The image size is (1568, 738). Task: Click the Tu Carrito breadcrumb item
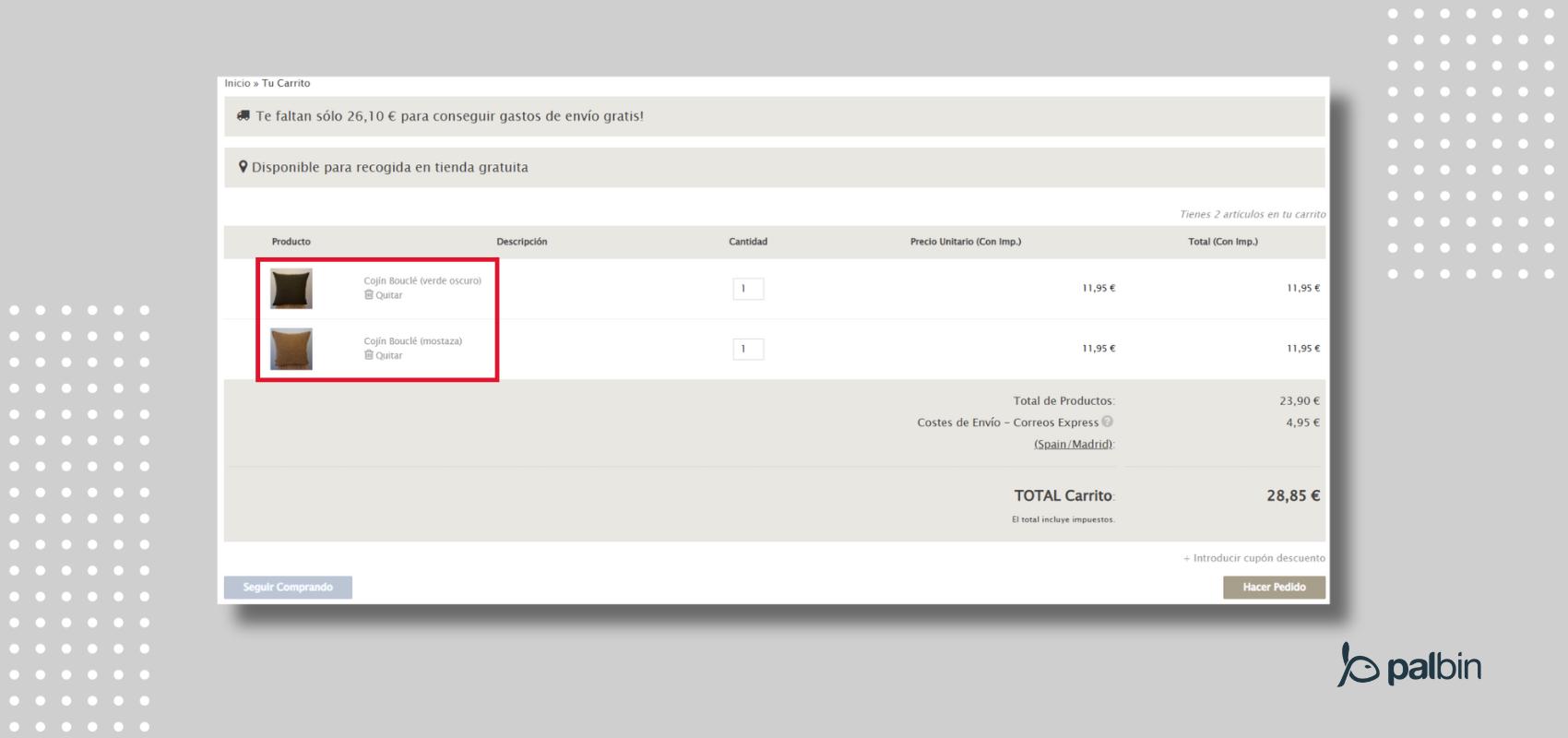286,83
